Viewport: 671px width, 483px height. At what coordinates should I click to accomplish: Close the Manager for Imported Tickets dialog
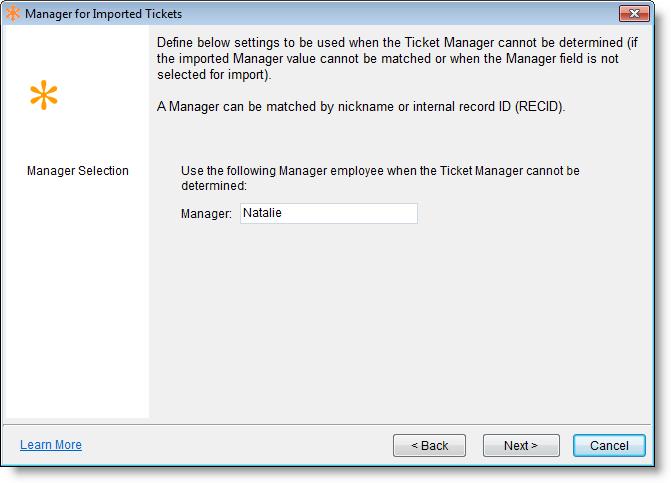pos(634,14)
